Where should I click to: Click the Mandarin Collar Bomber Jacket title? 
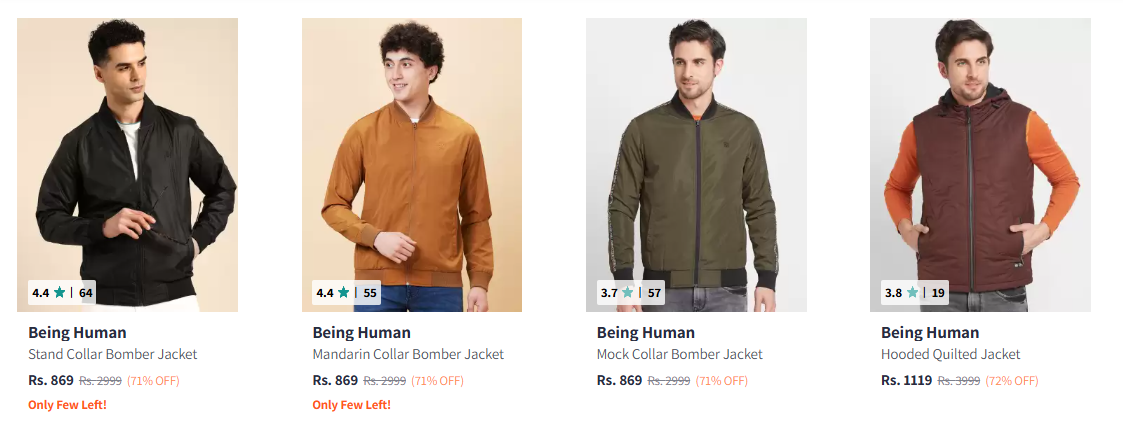click(x=408, y=354)
